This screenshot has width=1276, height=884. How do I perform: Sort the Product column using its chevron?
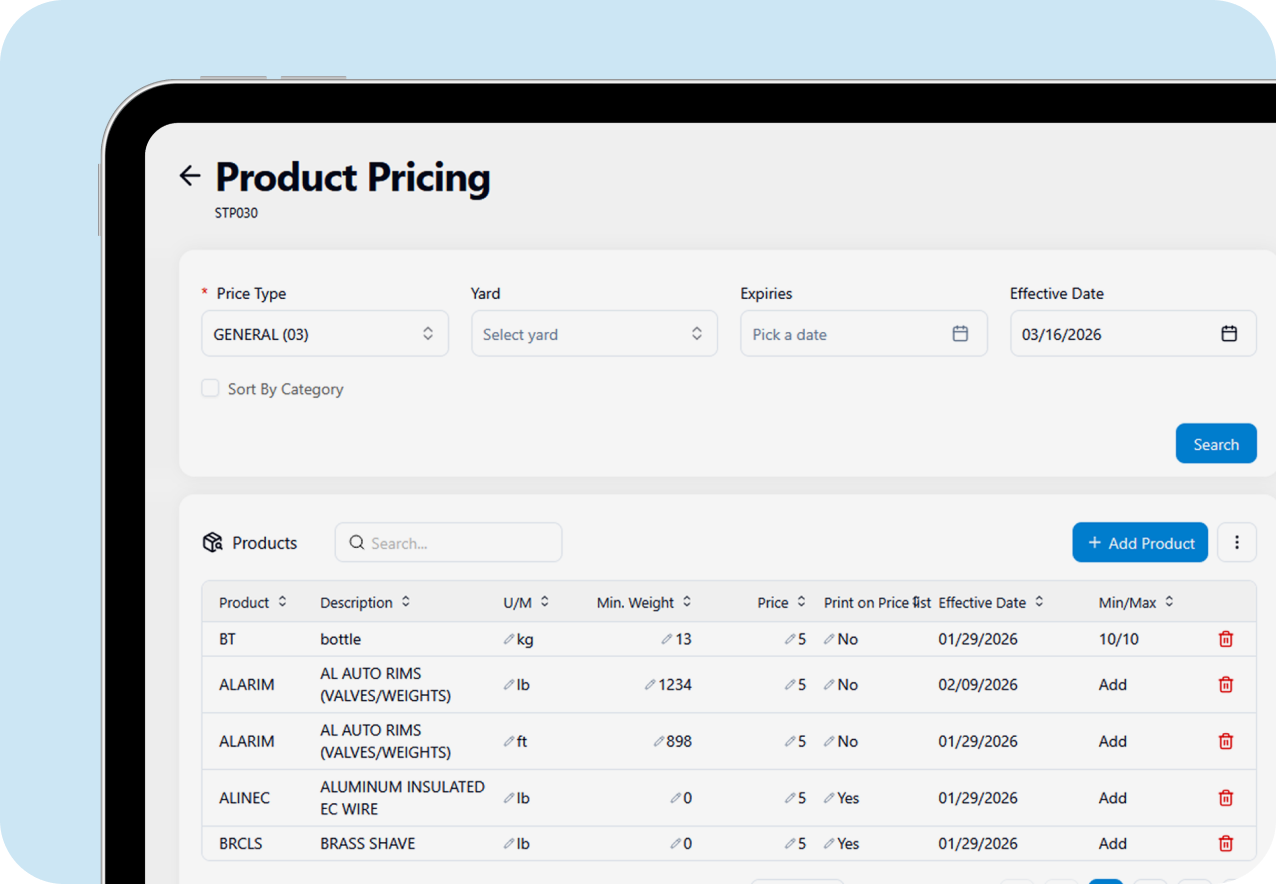pyautogui.click(x=283, y=602)
